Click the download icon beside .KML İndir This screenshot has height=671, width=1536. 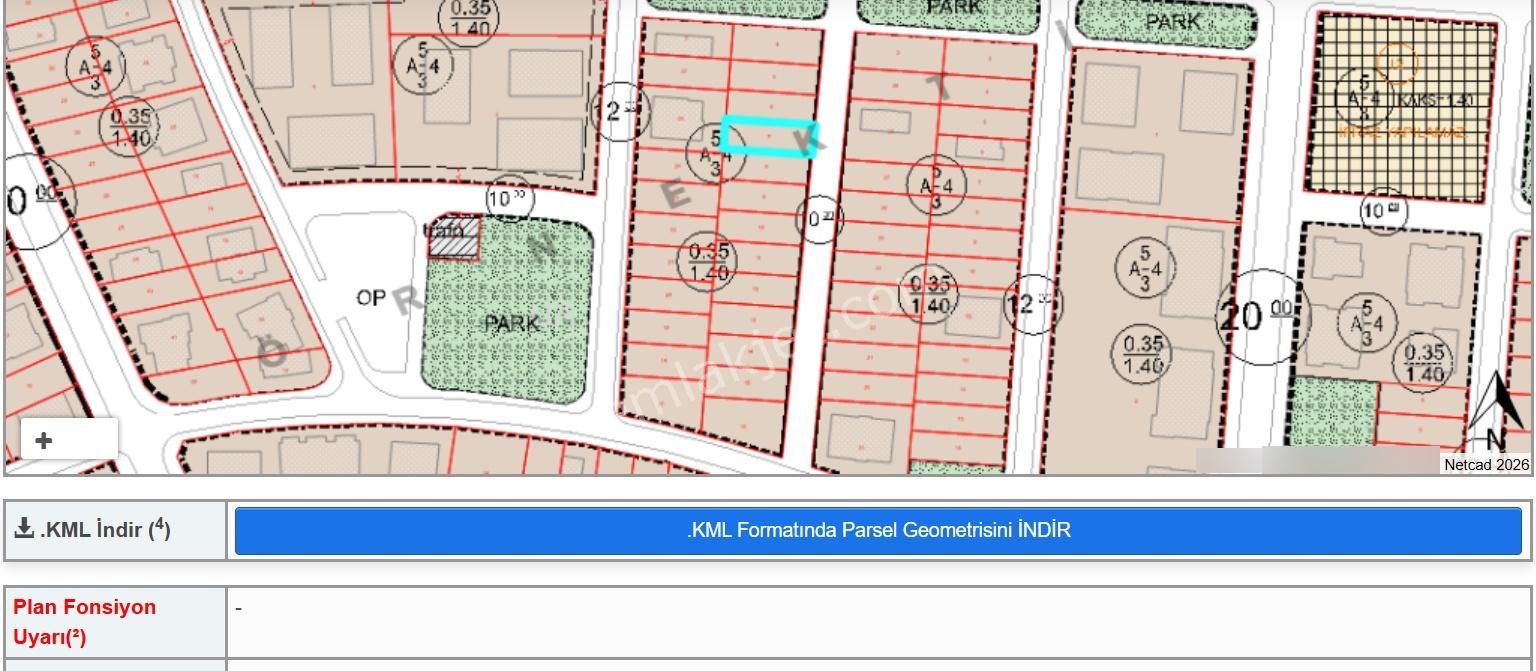[24, 528]
